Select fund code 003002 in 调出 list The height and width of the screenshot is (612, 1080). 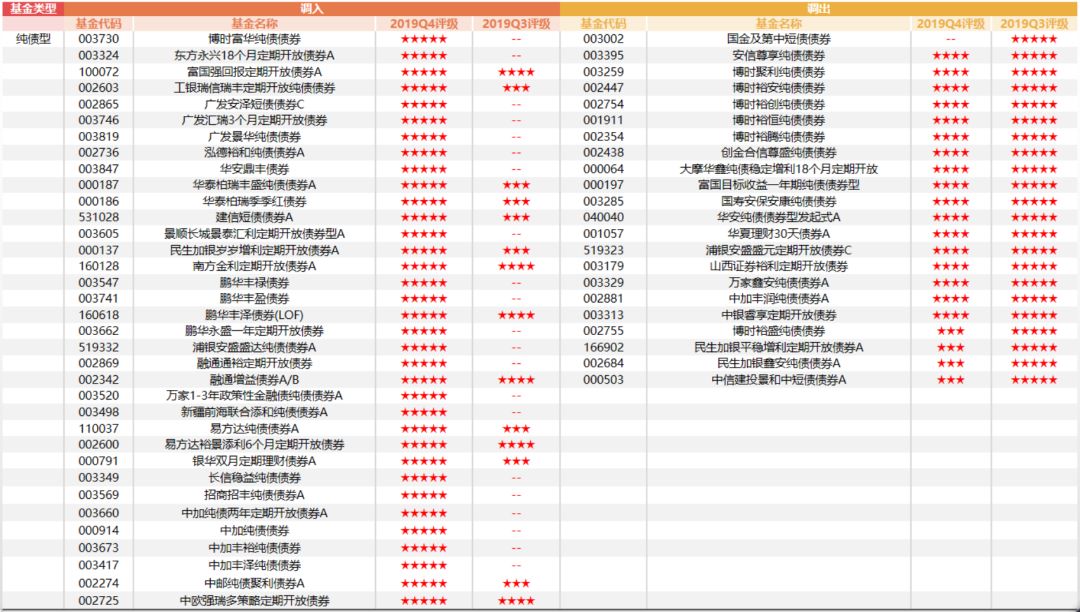click(x=603, y=39)
